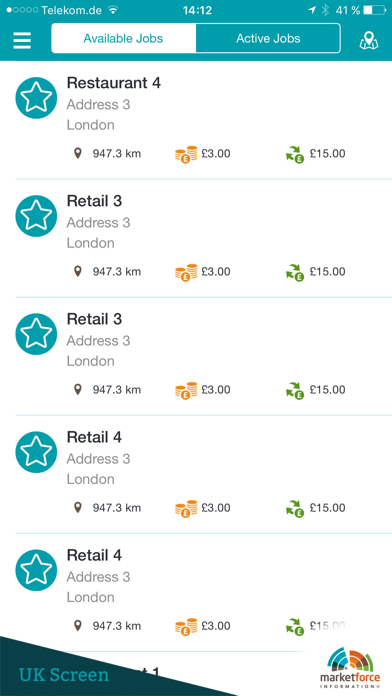Tap the star icon beside first Retail 3
This screenshot has height=696, width=392.
point(36,216)
